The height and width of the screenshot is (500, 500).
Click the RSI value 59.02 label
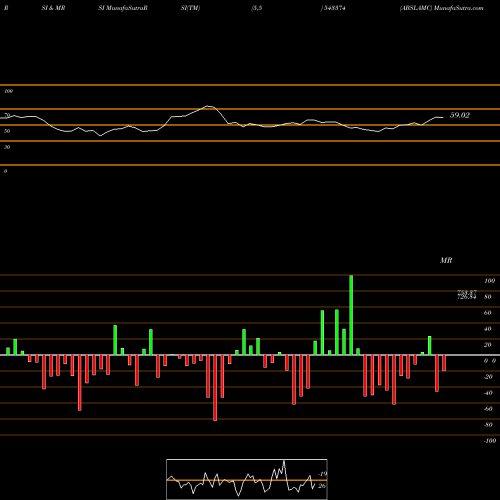tap(460, 115)
